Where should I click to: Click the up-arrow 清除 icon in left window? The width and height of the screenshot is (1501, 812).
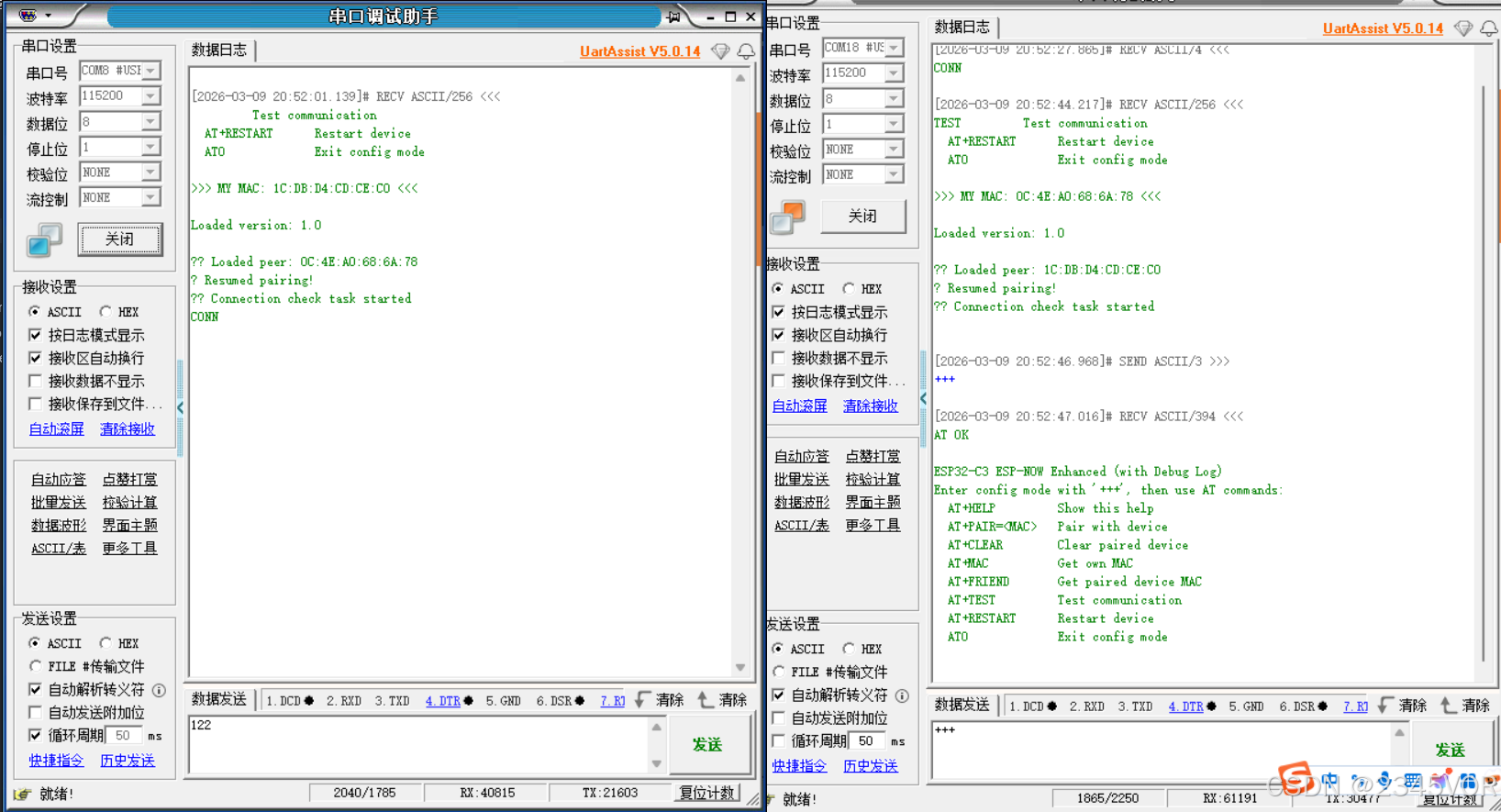(705, 699)
